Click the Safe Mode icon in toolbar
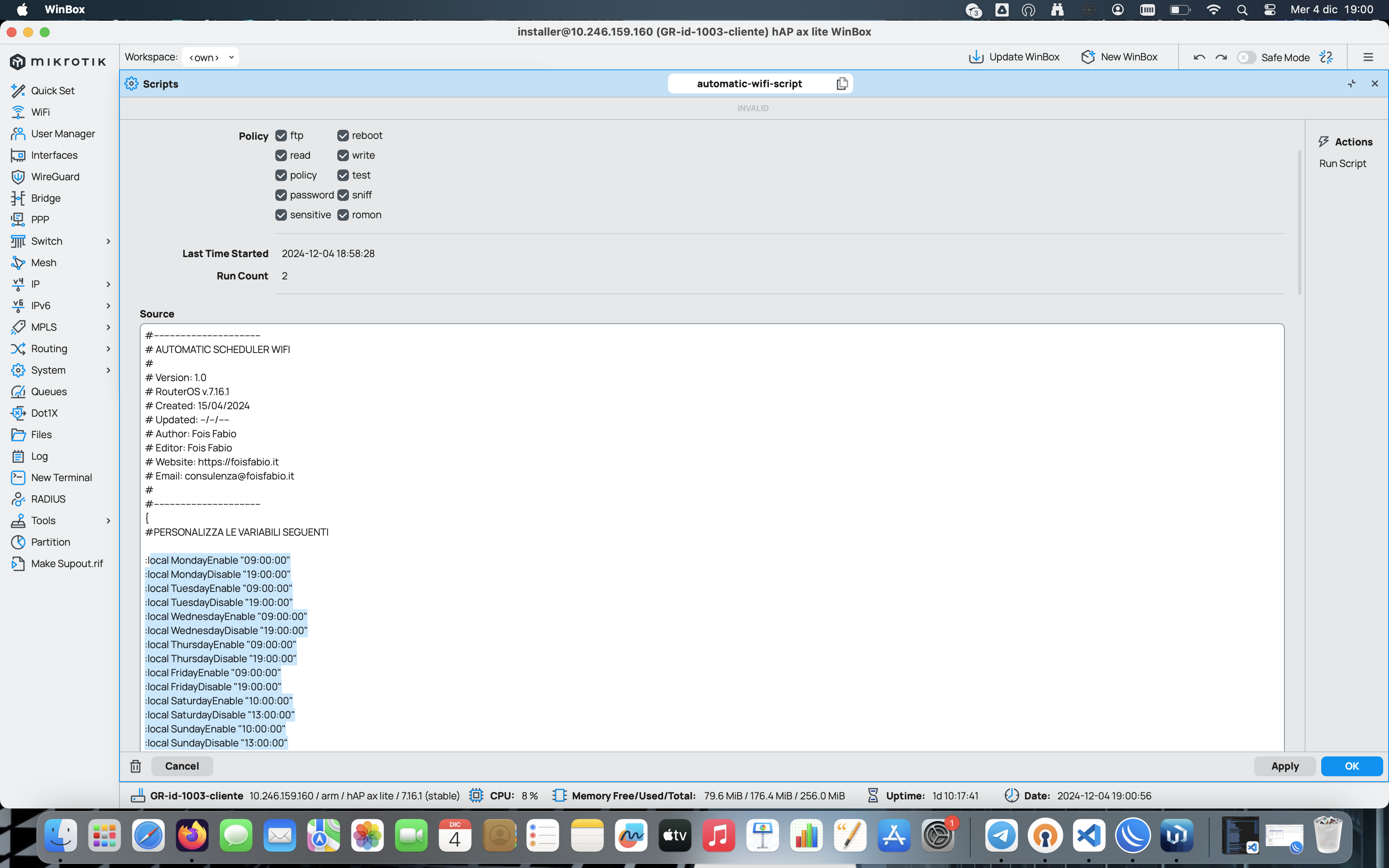Viewport: 1389px width, 868px height. (x=1245, y=57)
